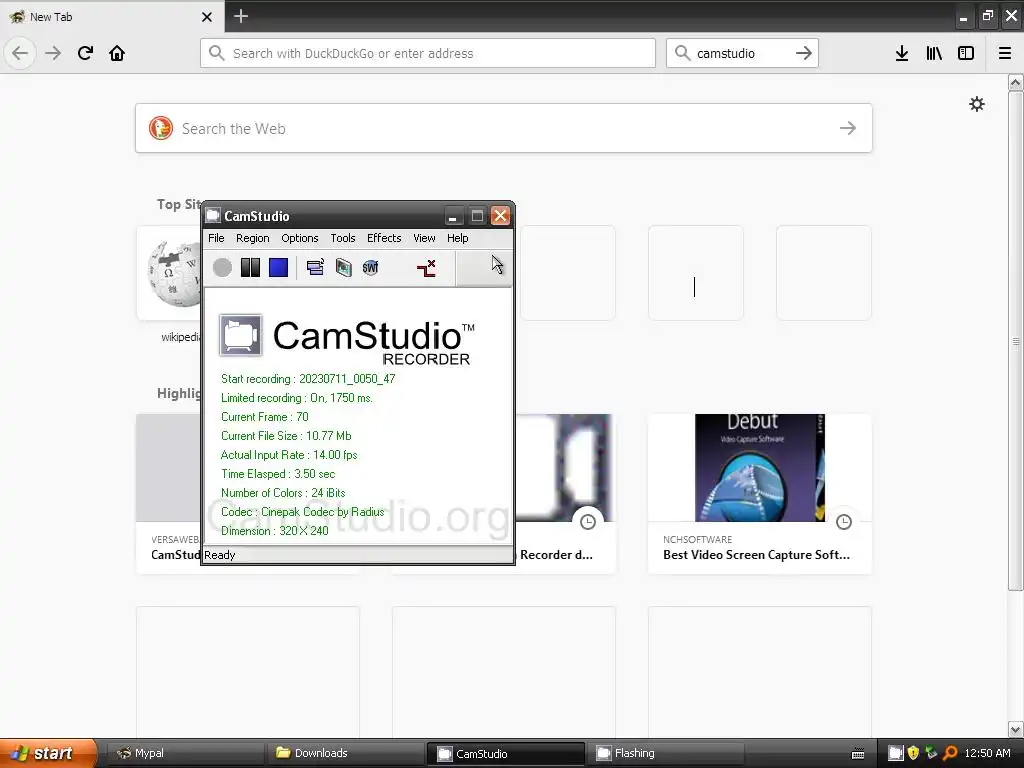The height and width of the screenshot is (768, 1024).
Task: Click the Search the Web field
Action: coord(504,128)
